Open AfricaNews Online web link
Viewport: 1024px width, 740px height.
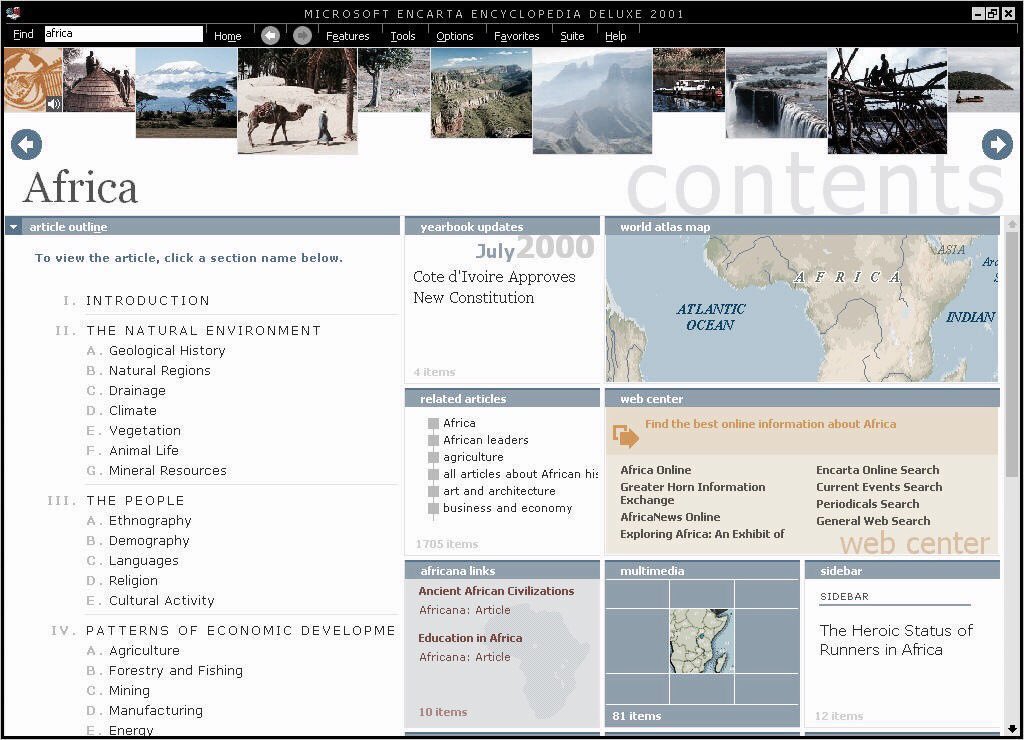pos(670,517)
